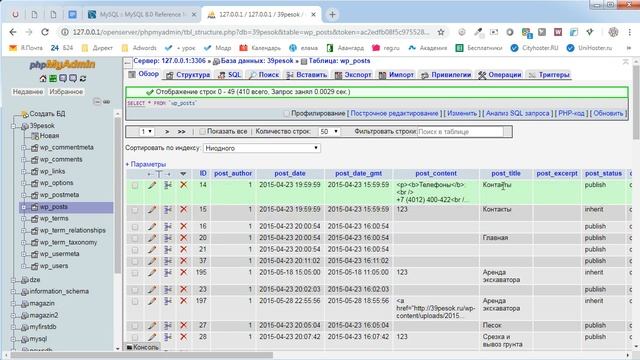The height and width of the screenshot is (360, 640).
Task: Open new browser tab
Action: tap(332, 14)
